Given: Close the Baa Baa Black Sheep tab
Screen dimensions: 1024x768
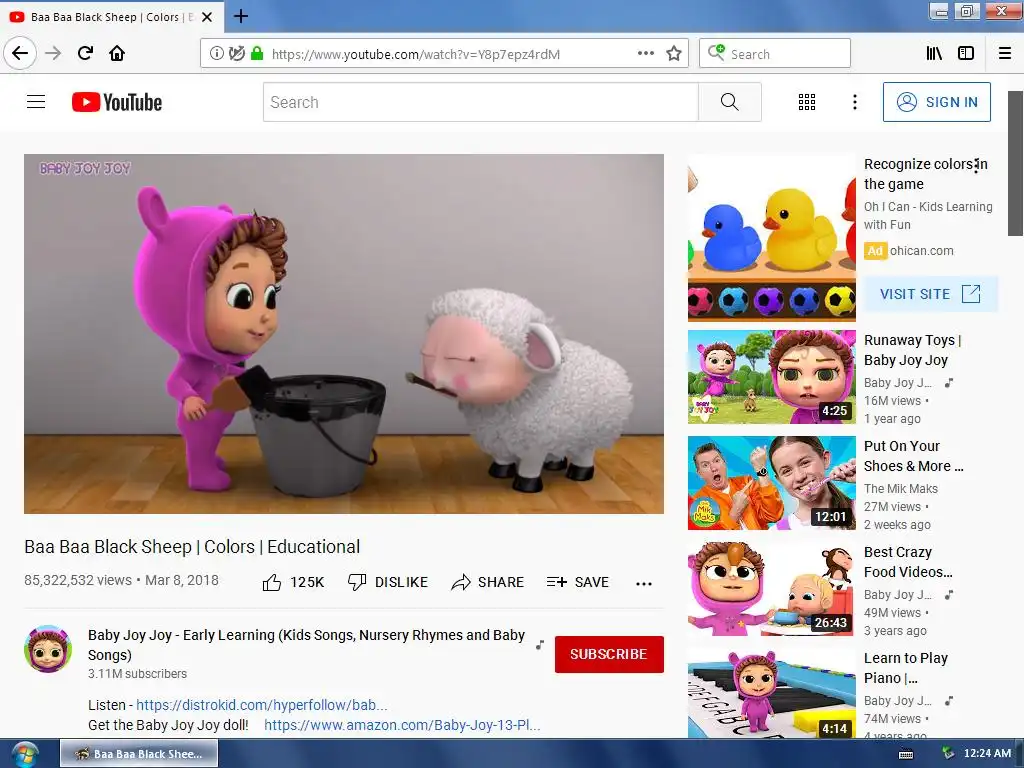Looking at the screenshot, I should [x=207, y=17].
